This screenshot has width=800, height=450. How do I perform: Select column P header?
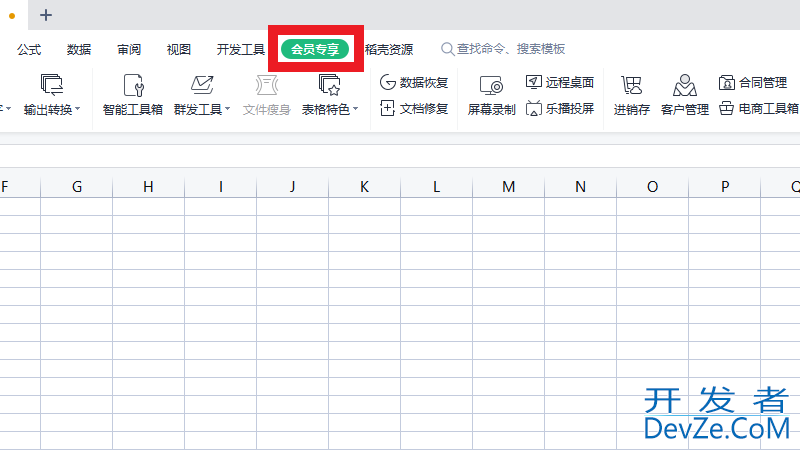(x=724, y=187)
